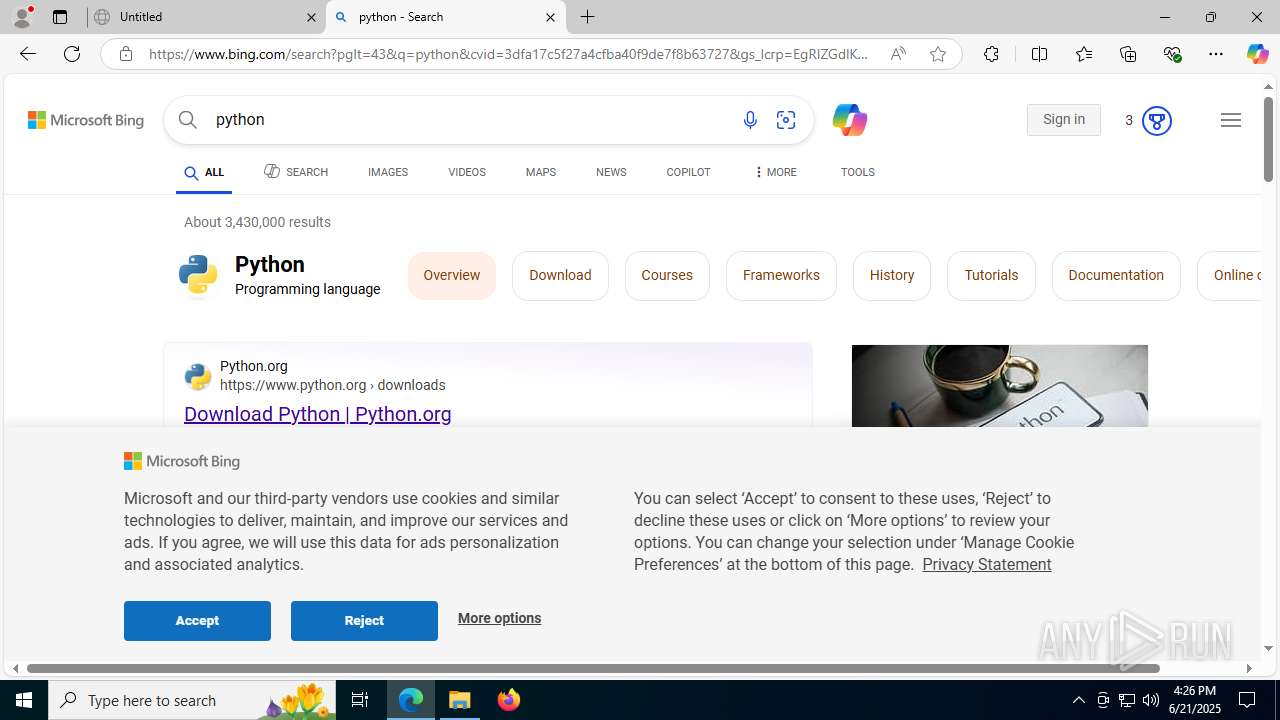
Task: Switch to SEARCH tab
Action: click(296, 172)
